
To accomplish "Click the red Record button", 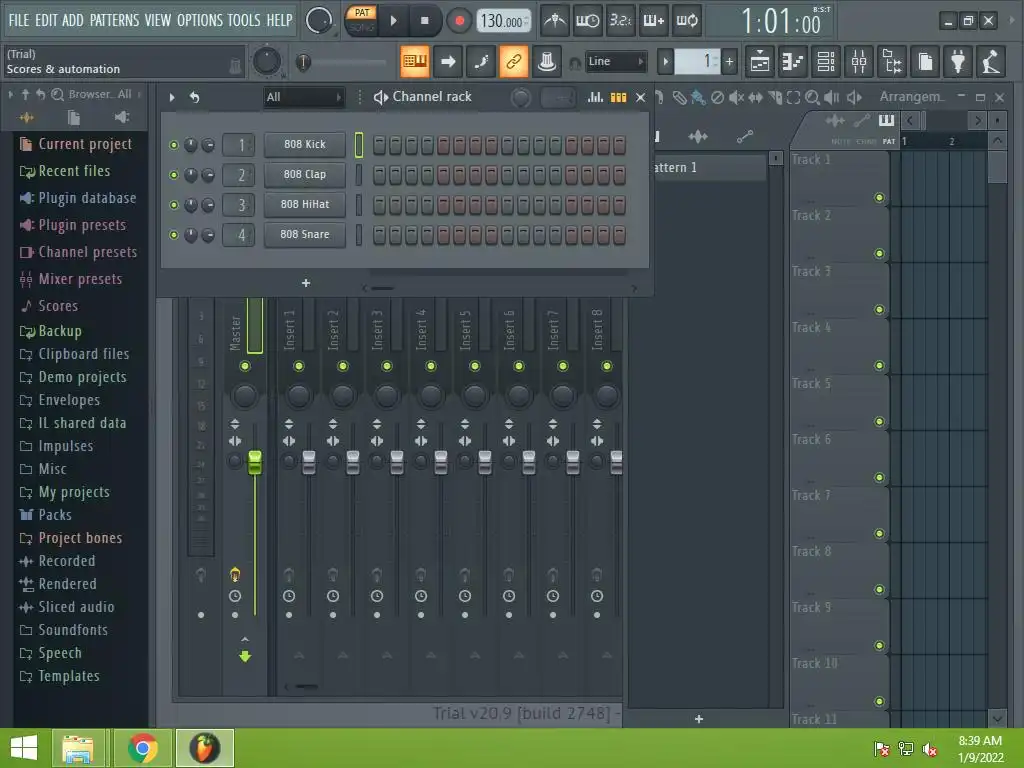I will 459,21.
